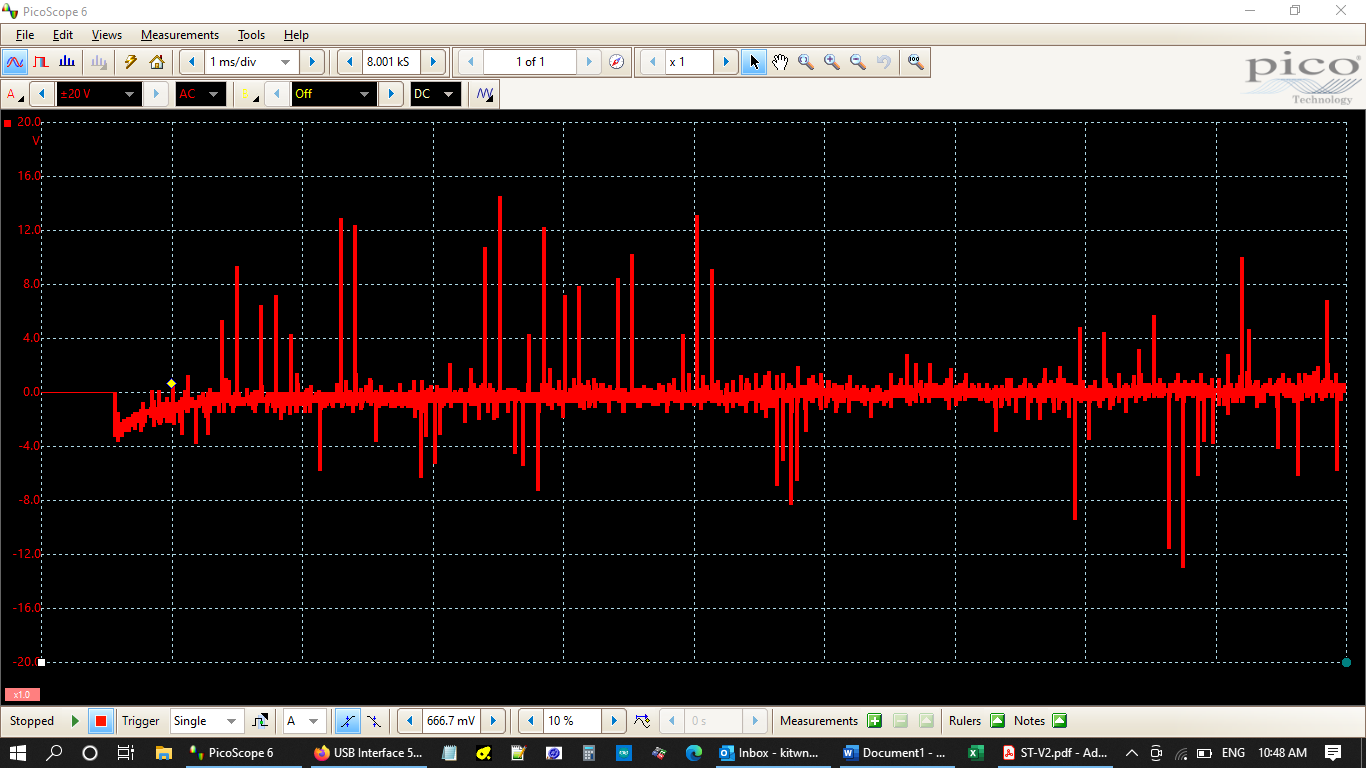
Task: Select Scope Mode waveform icon
Action: 15,62
